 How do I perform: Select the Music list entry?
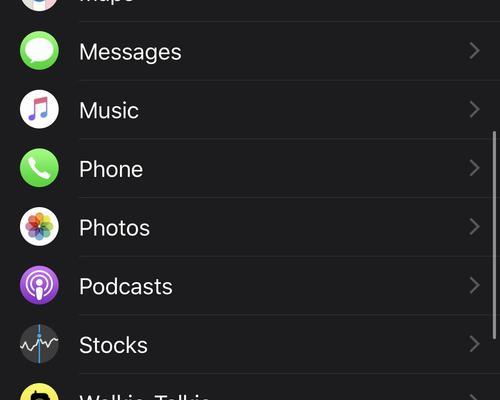tap(250, 110)
